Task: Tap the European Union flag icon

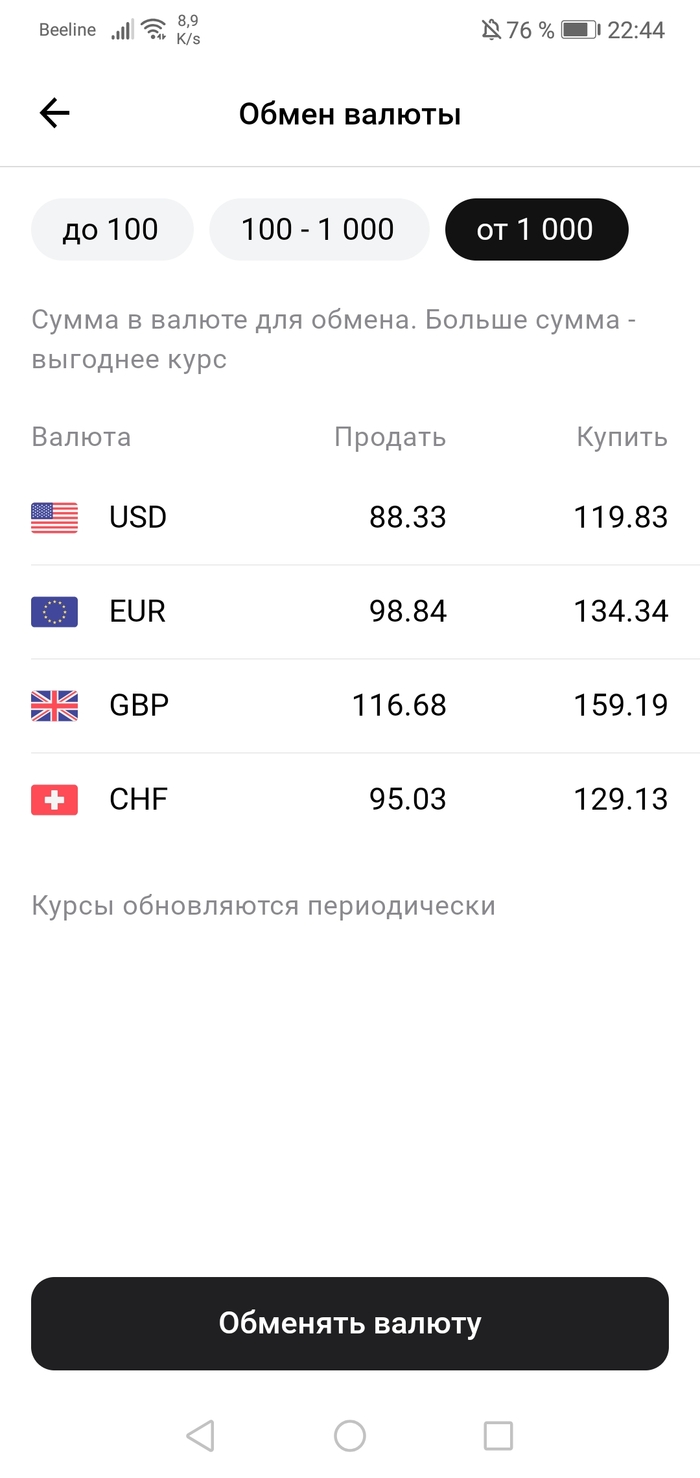Action: click(54, 611)
